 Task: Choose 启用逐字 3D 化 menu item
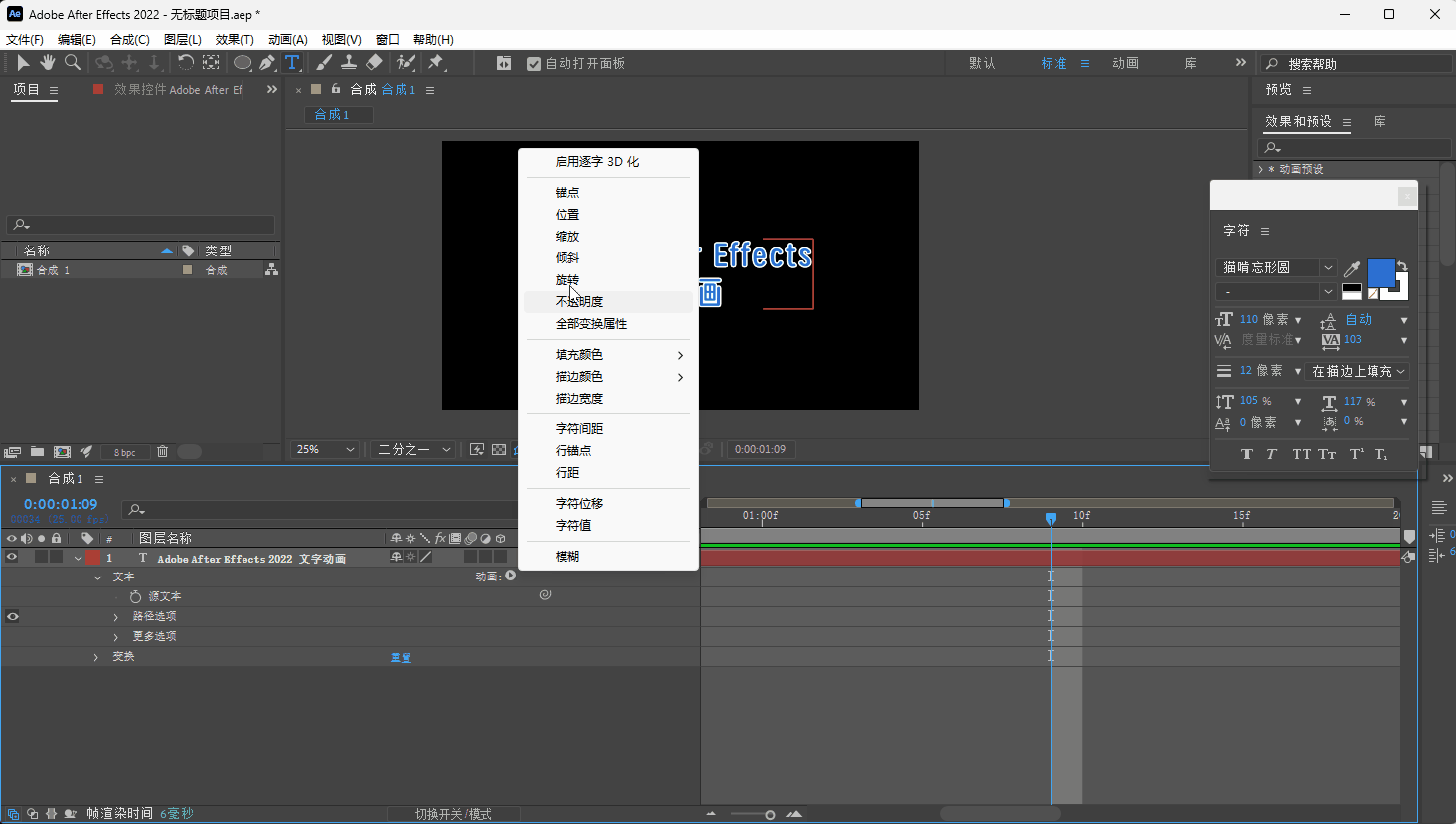[x=597, y=162]
